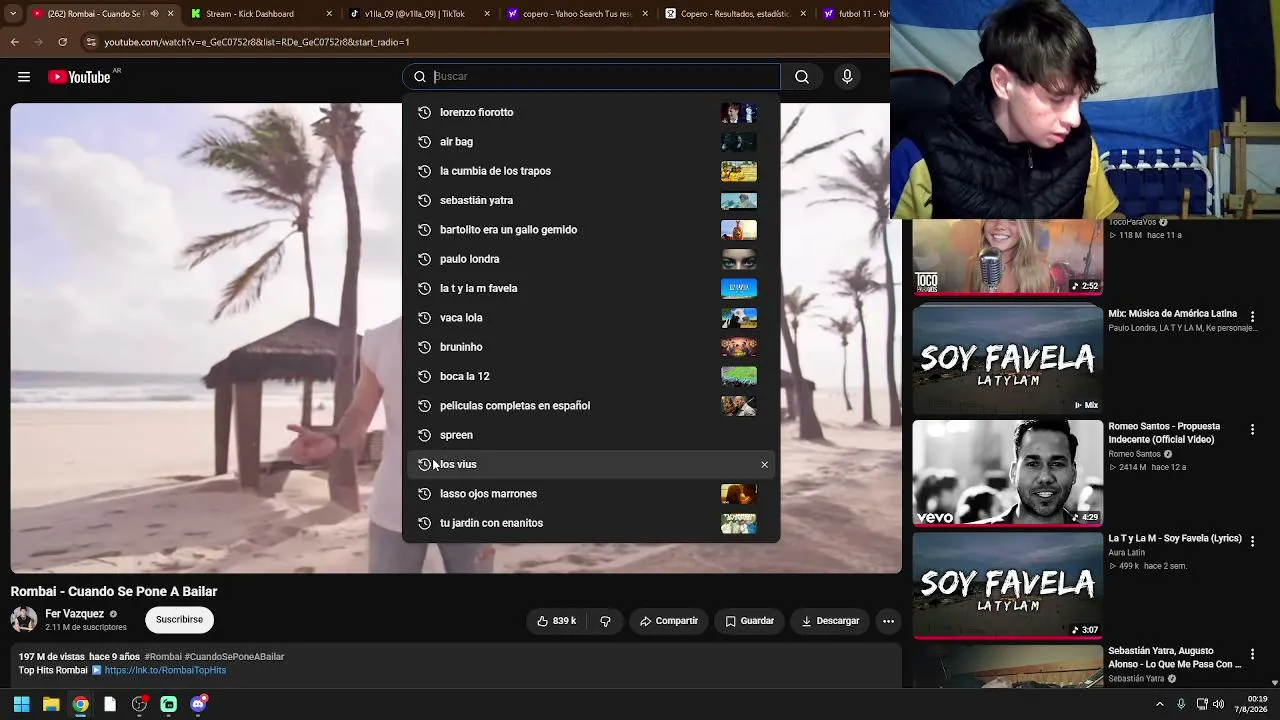The width and height of the screenshot is (1280, 720).
Task: Open the lnk.to/RombaiTopHits link
Action: coord(165,670)
